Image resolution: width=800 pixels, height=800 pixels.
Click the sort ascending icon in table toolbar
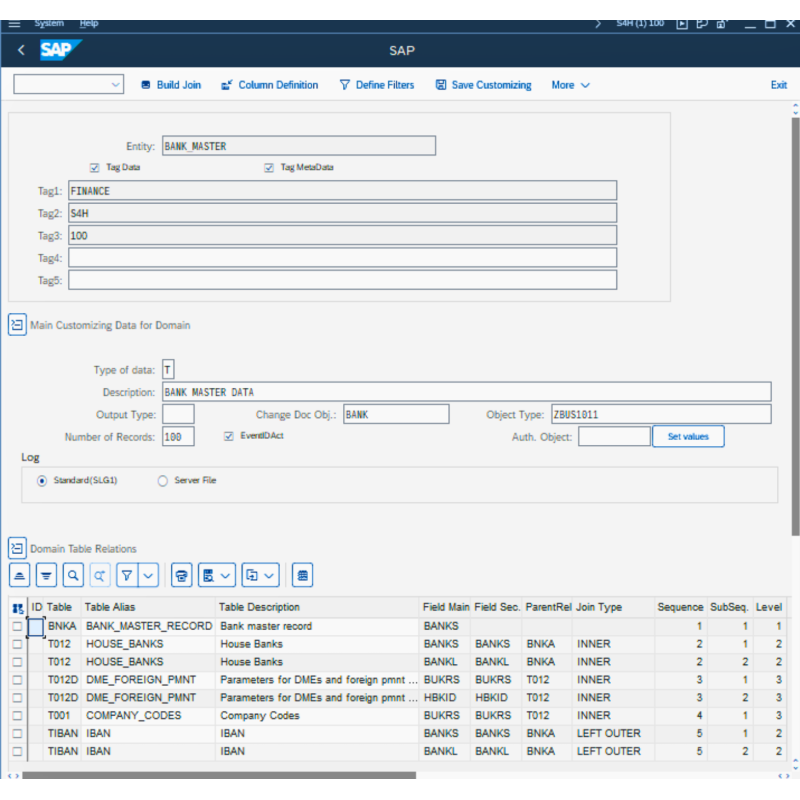20,575
